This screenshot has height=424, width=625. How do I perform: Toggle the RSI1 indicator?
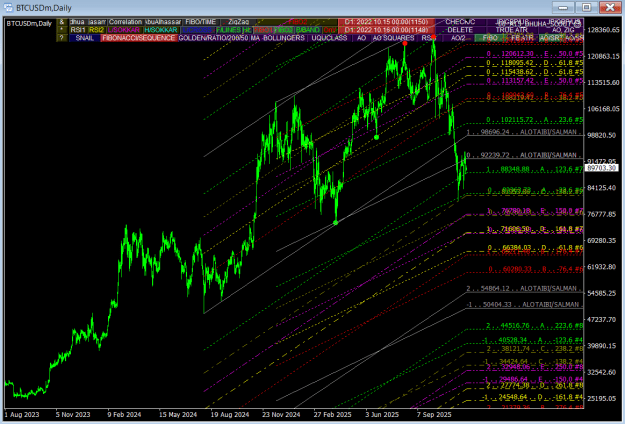click(78, 30)
